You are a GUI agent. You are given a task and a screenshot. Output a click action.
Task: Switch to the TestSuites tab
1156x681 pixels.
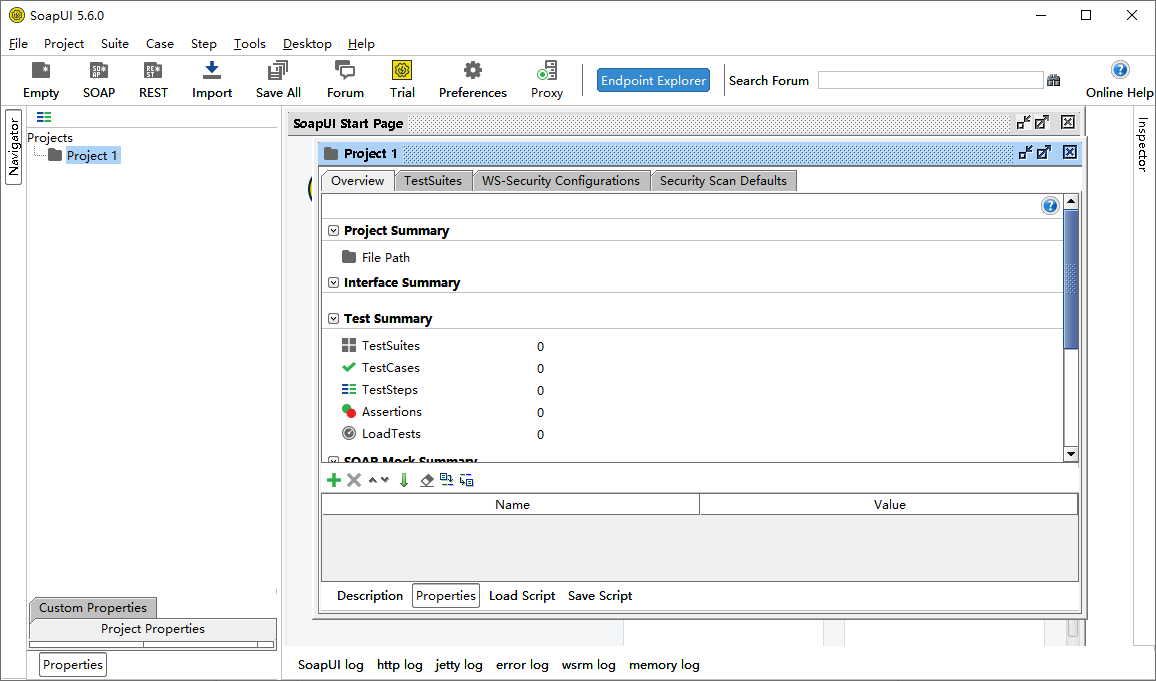(x=433, y=181)
